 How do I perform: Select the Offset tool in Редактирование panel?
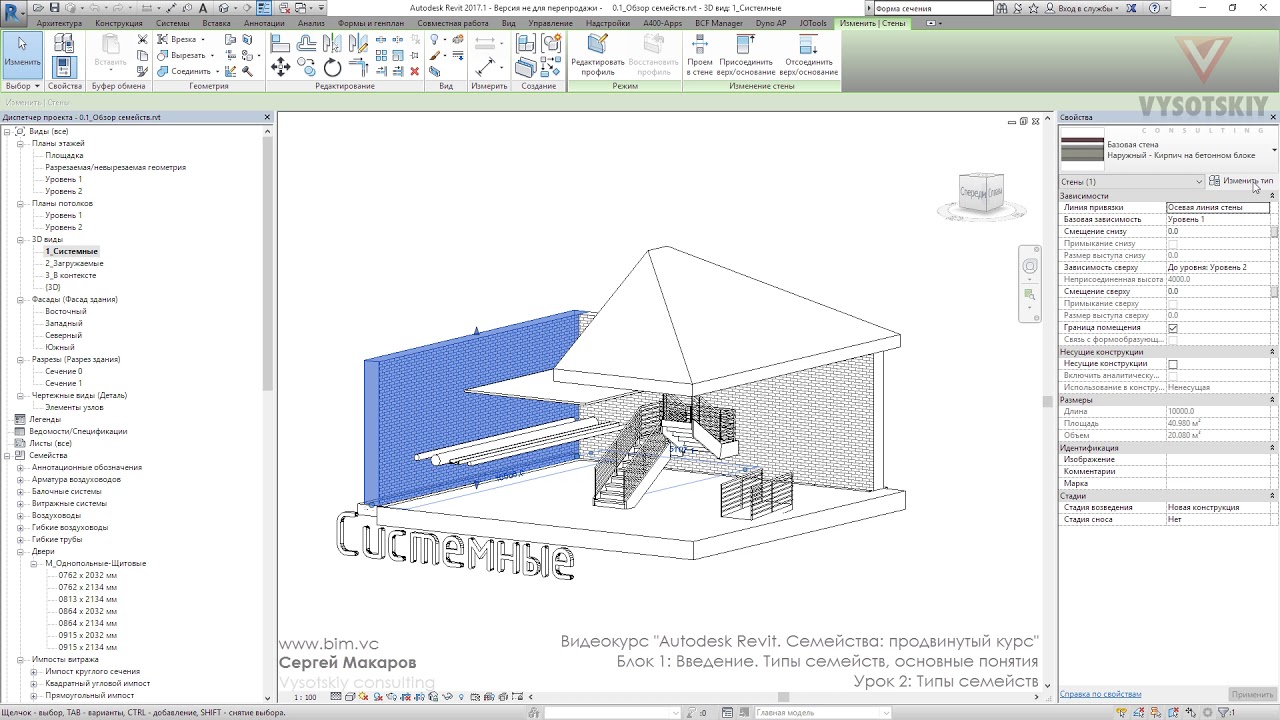(x=307, y=43)
